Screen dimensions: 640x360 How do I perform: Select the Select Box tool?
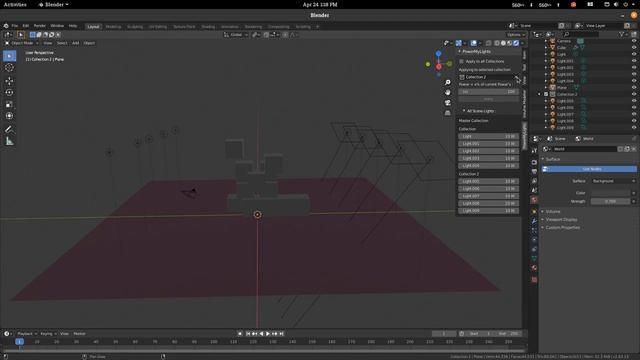(x=9, y=56)
